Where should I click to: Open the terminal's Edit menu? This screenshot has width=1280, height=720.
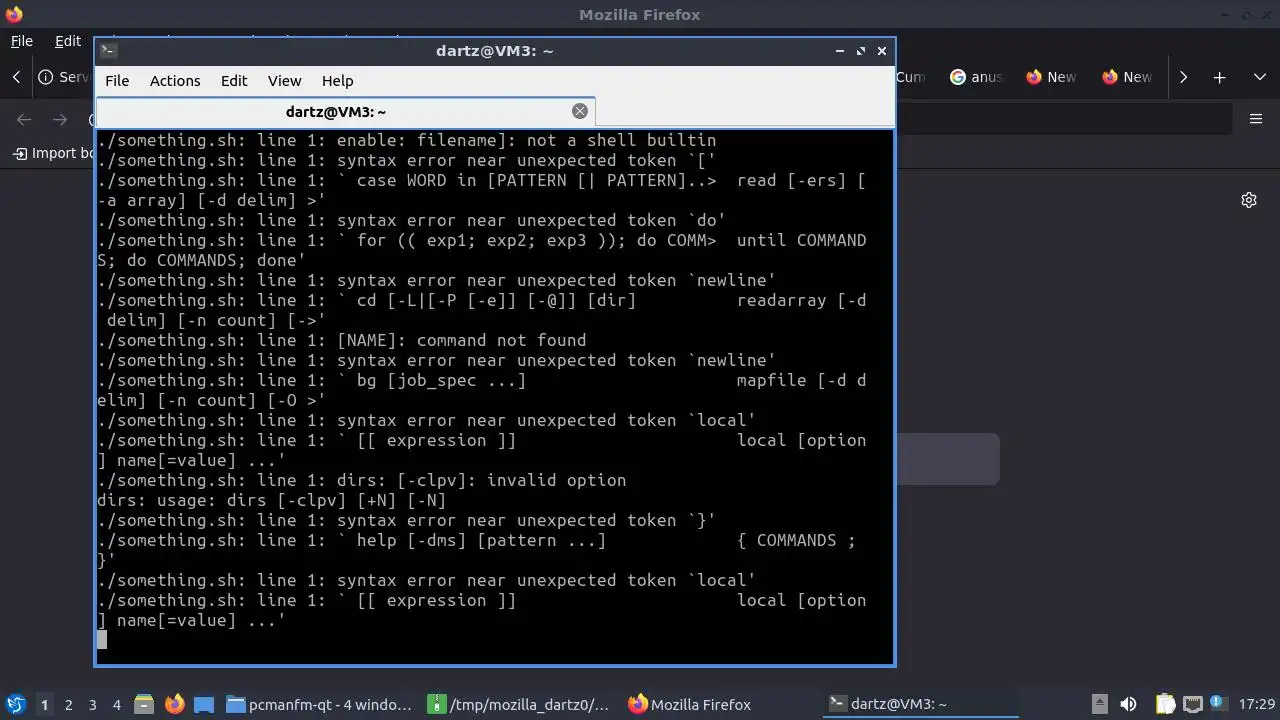click(x=234, y=81)
